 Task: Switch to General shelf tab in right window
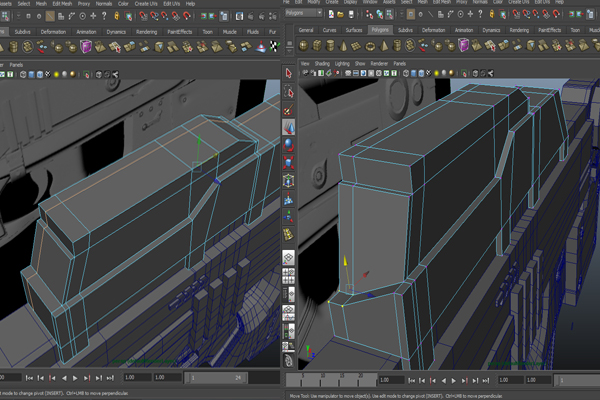pos(306,30)
